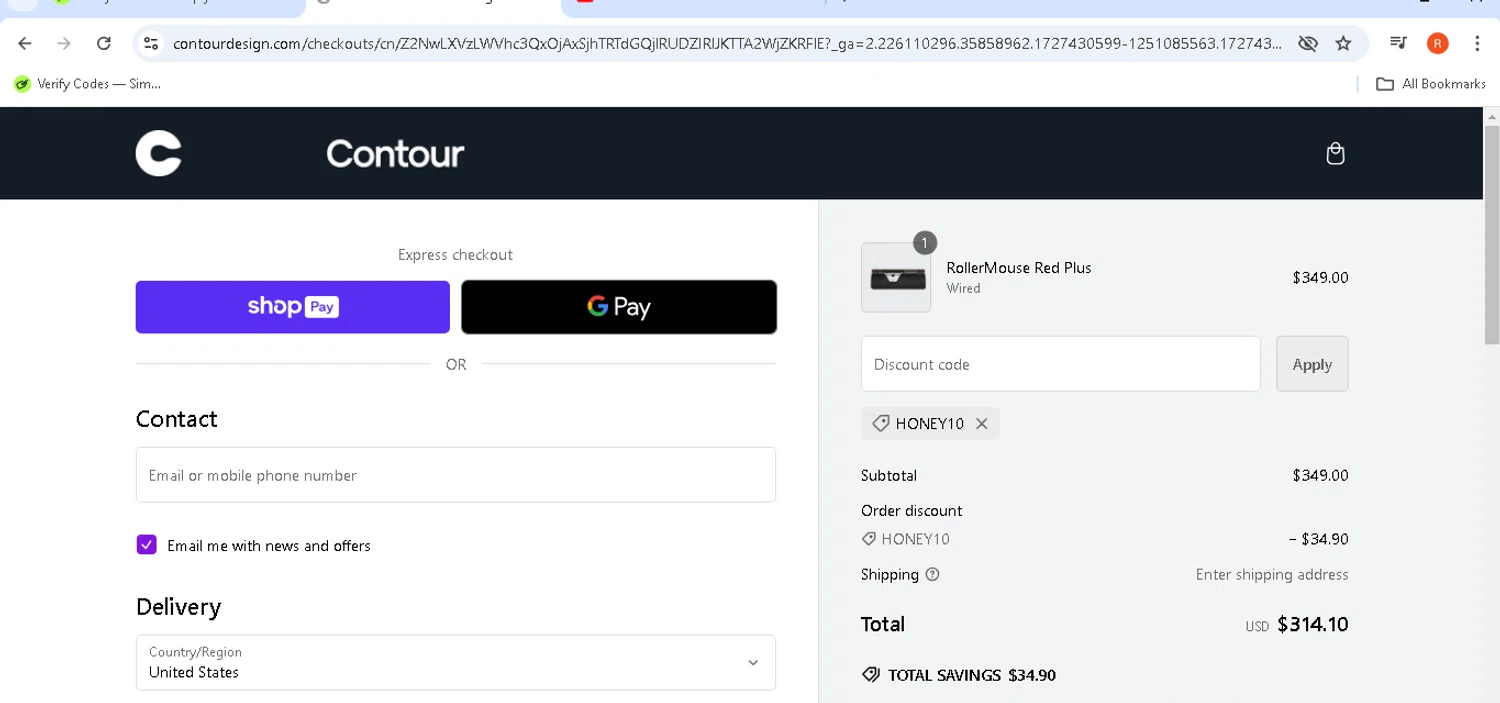Open the media control toolbar icon
1500x703 pixels.
point(1398,43)
